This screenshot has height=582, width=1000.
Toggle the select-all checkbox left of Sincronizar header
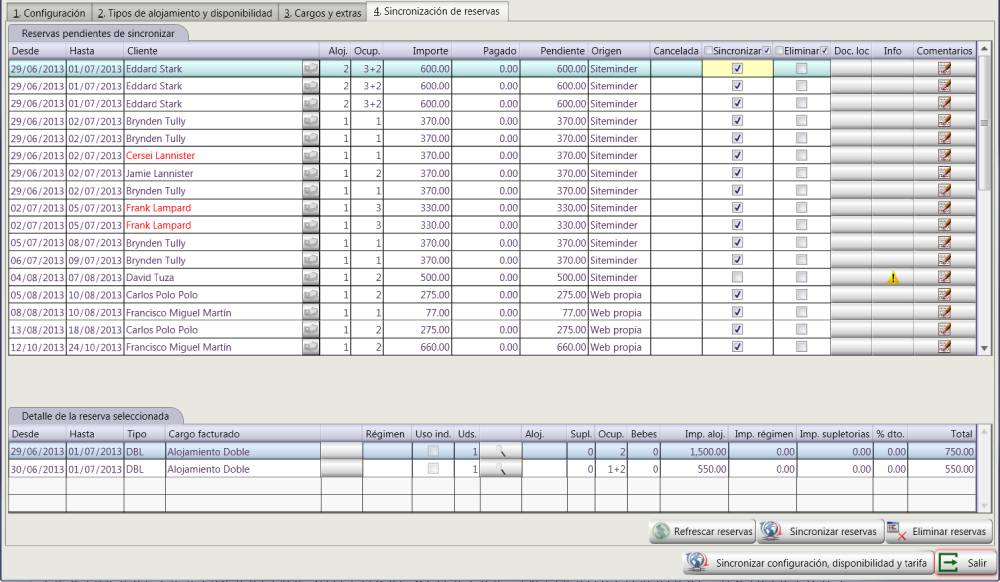coord(709,50)
